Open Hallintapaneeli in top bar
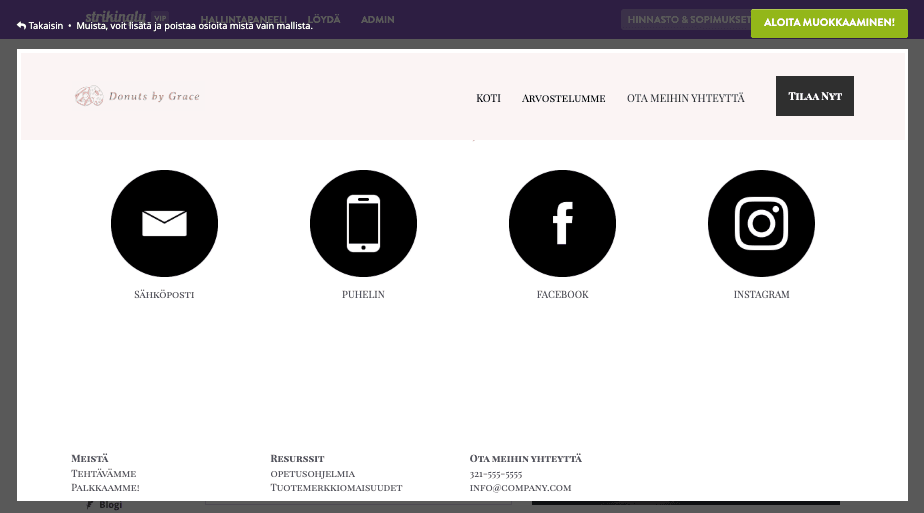 (x=243, y=19)
